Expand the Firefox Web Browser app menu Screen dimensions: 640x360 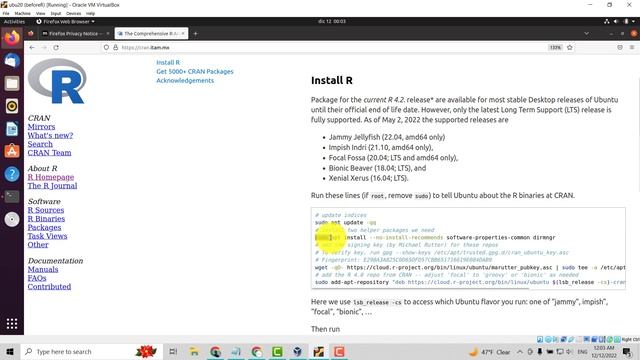click(x=66, y=21)
